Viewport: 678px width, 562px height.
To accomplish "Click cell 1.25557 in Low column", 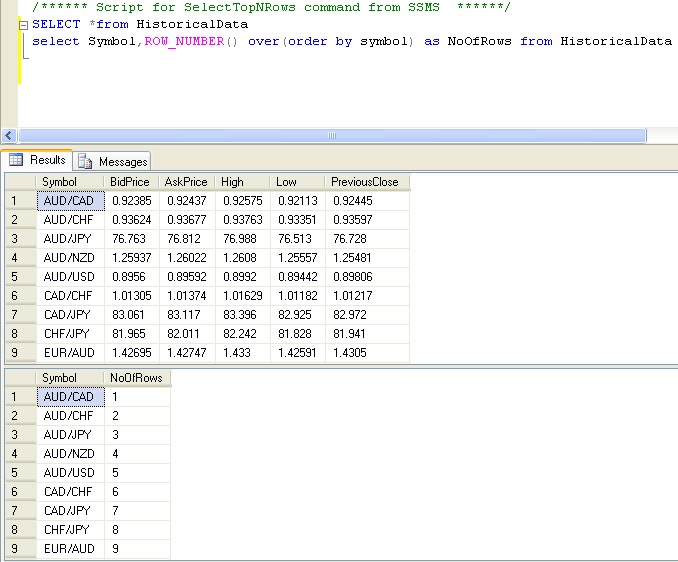I will pos(297,258).
